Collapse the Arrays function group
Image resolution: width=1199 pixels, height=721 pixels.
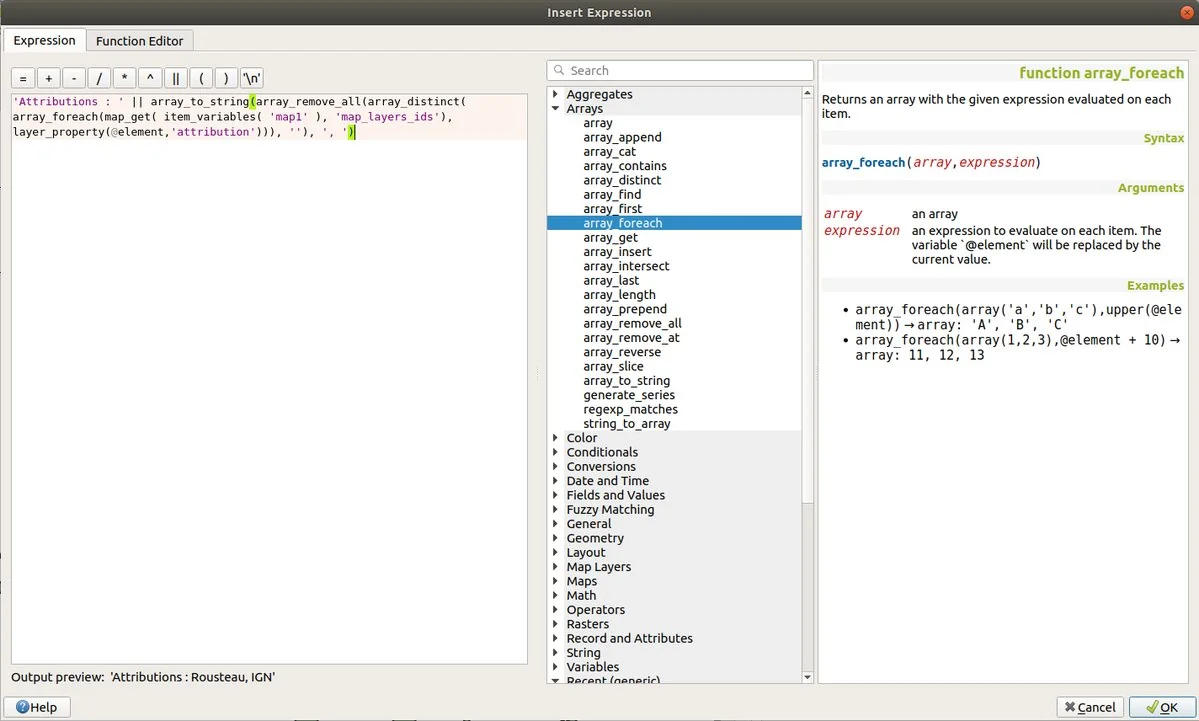tap(557, 109)
